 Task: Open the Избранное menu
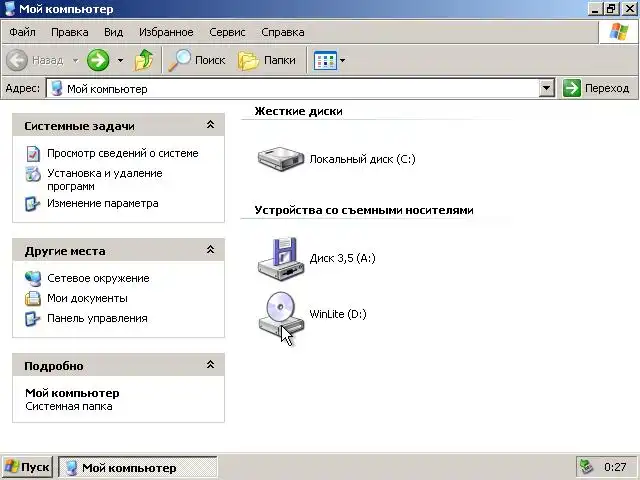coord(166,32)
